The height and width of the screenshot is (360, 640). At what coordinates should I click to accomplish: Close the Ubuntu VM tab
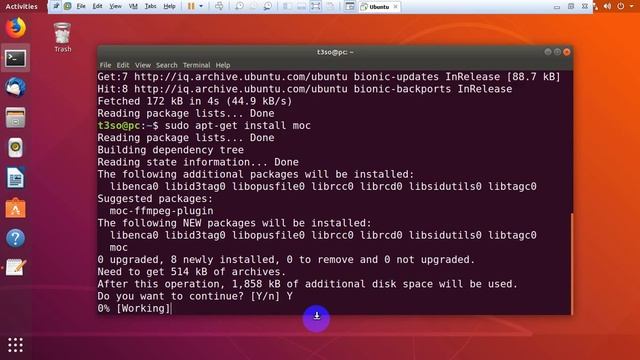point(395,7)
